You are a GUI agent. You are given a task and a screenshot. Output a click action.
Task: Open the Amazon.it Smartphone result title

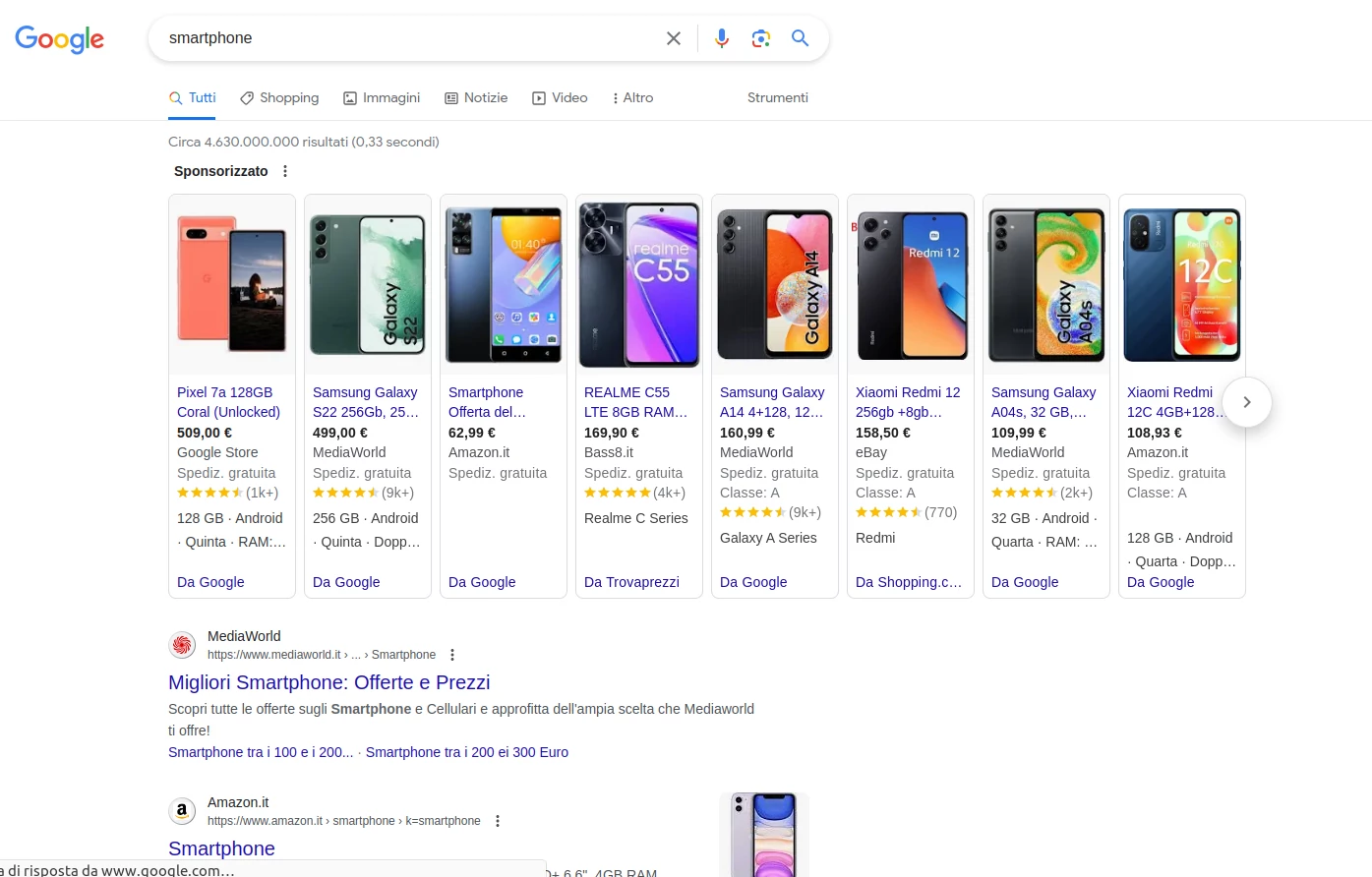(x=221, y=848)
